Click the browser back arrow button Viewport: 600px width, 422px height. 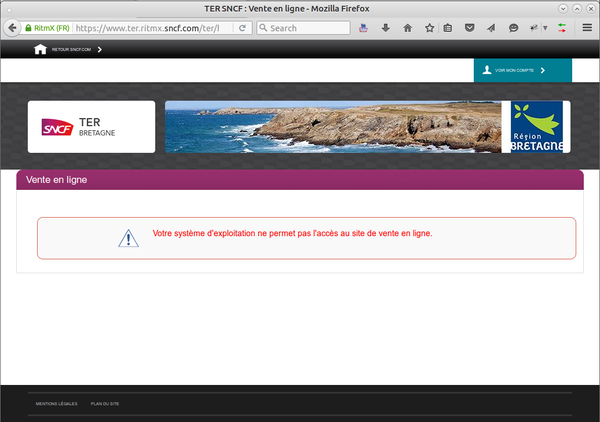coord(11,28)
